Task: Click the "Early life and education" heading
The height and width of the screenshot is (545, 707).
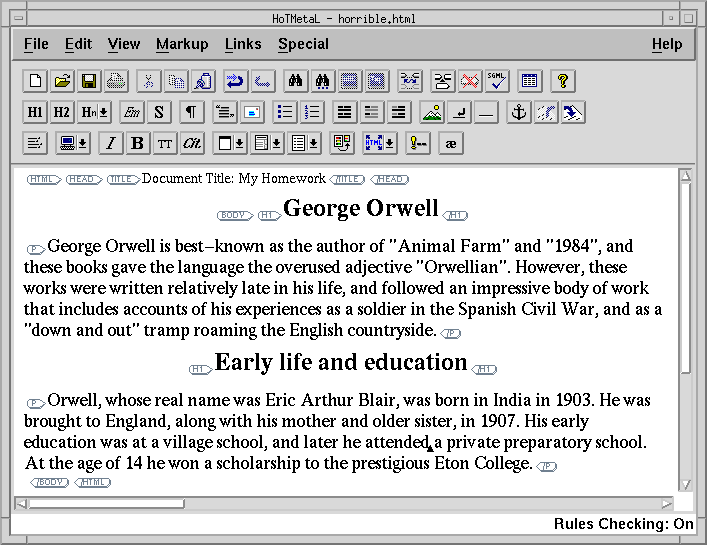Action: [341, 362]
